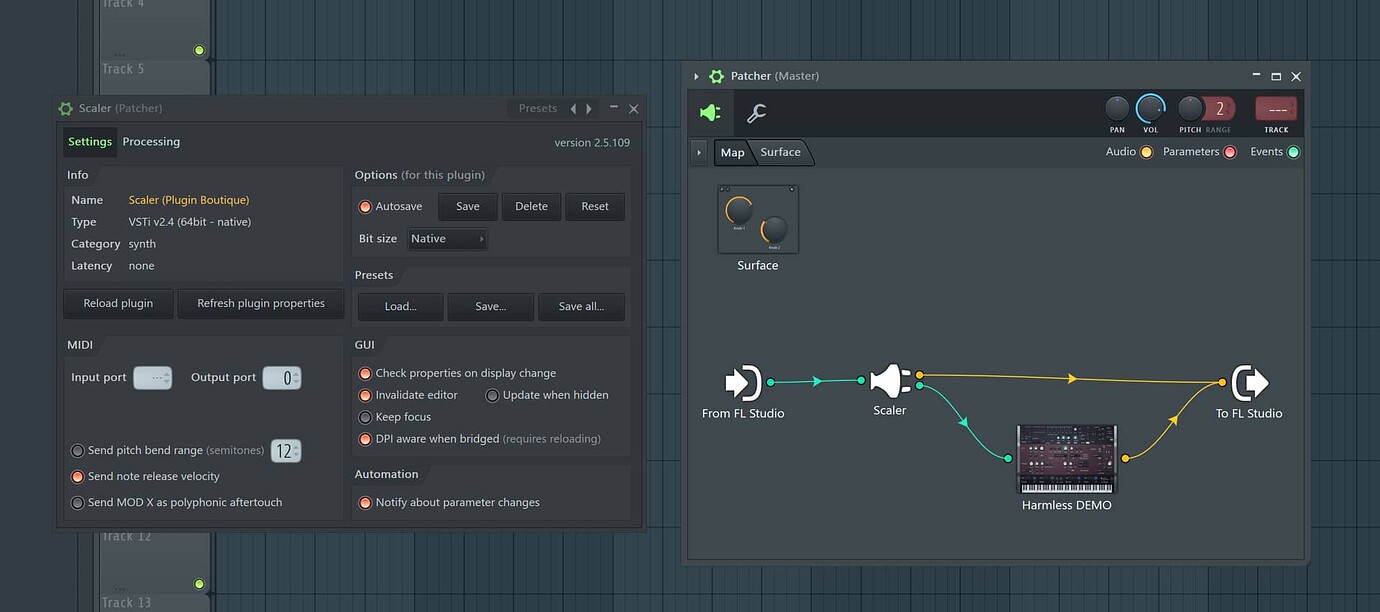Select the To FL Studio output node
Screen dimensions: 1380x612
coord(1249,383)
